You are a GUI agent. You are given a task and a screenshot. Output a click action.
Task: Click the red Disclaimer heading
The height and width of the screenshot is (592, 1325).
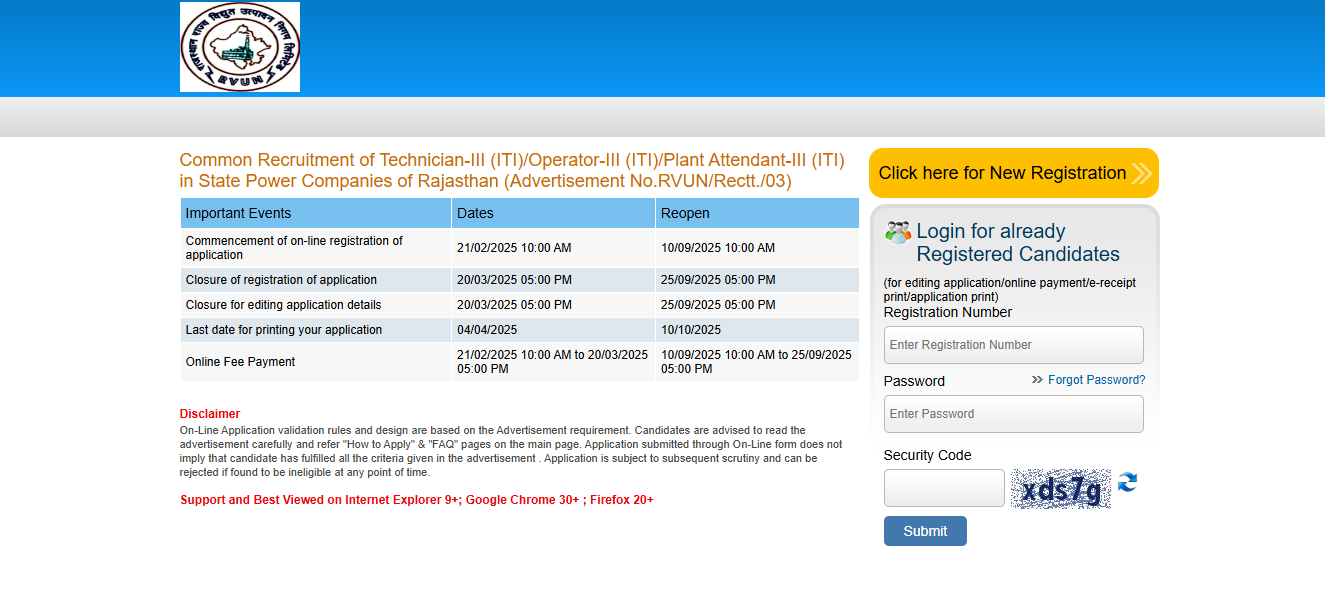210,414
